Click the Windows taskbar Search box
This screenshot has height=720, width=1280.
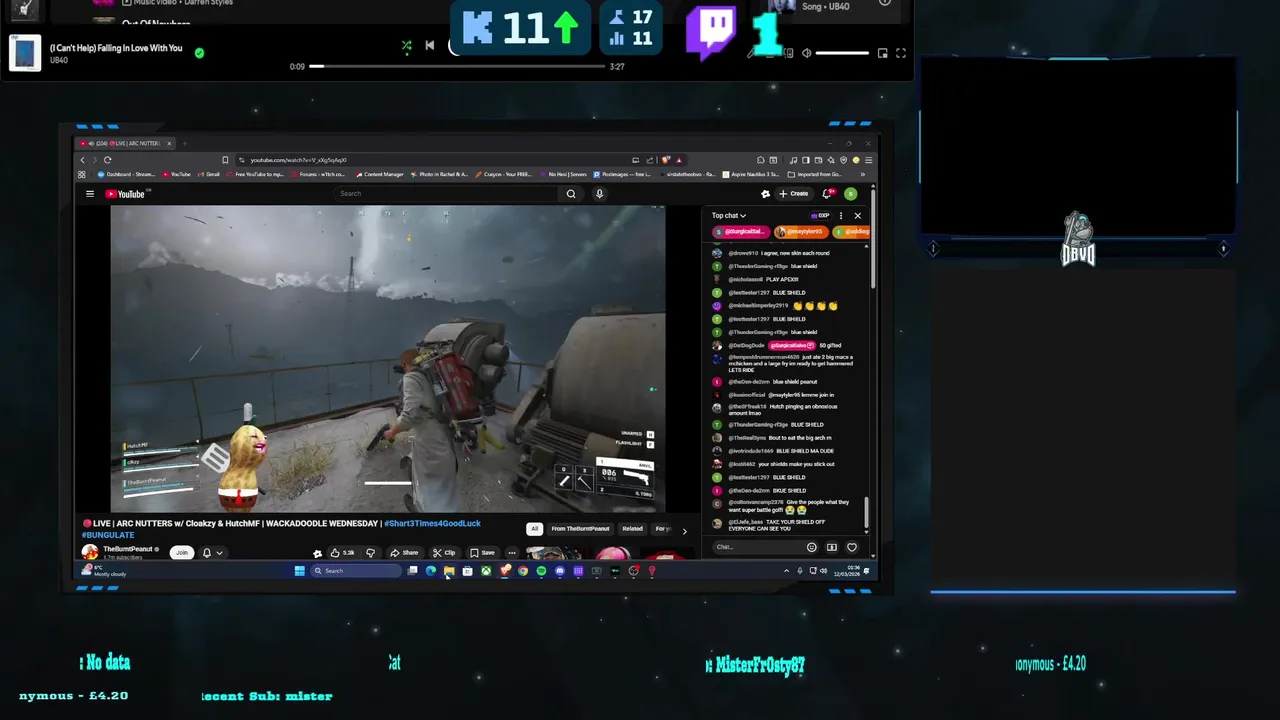356,571
